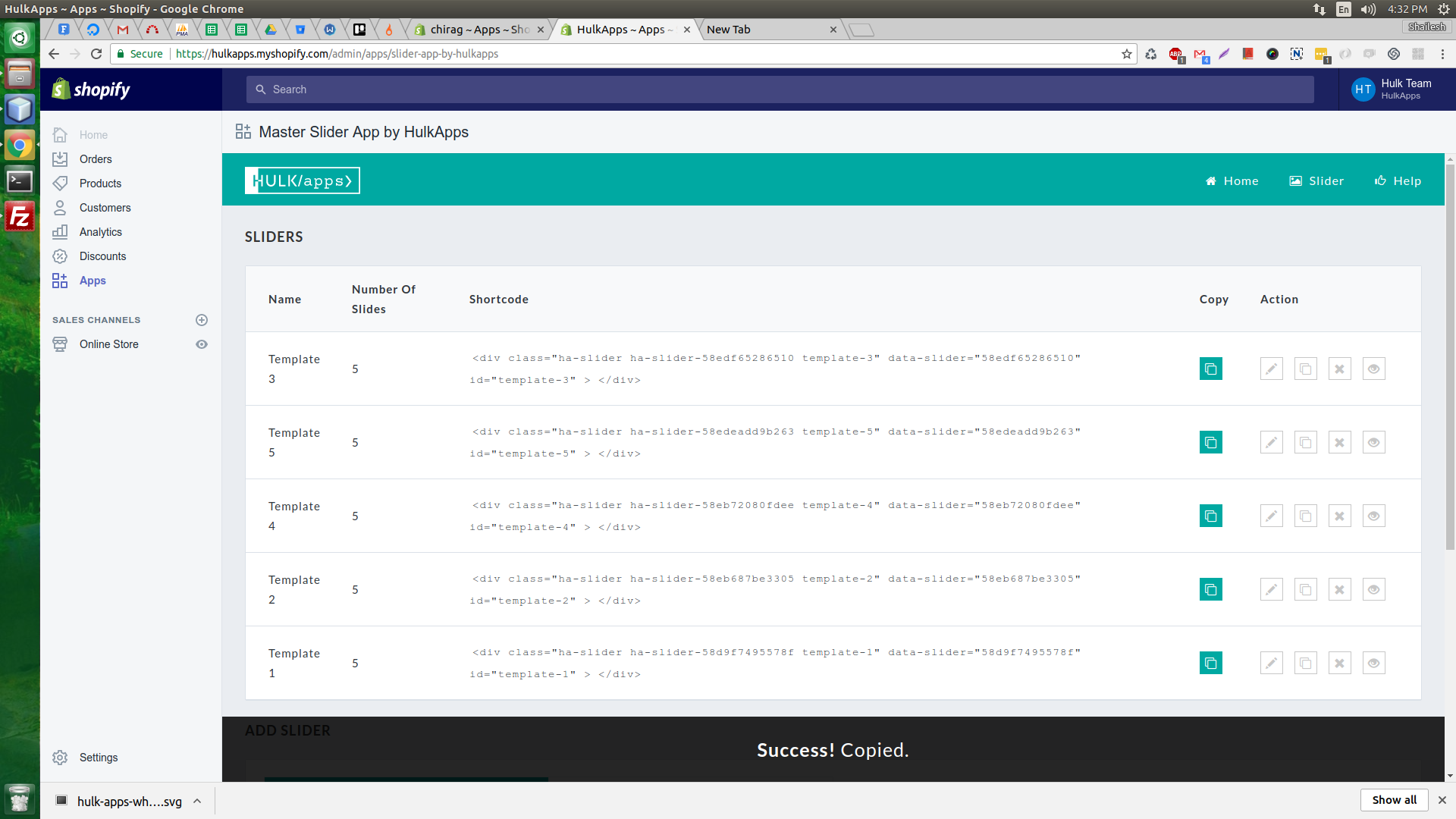1456x819 pixels.
Task: Click page vertical scrollbar
Action: click(x=1450, y=356)
